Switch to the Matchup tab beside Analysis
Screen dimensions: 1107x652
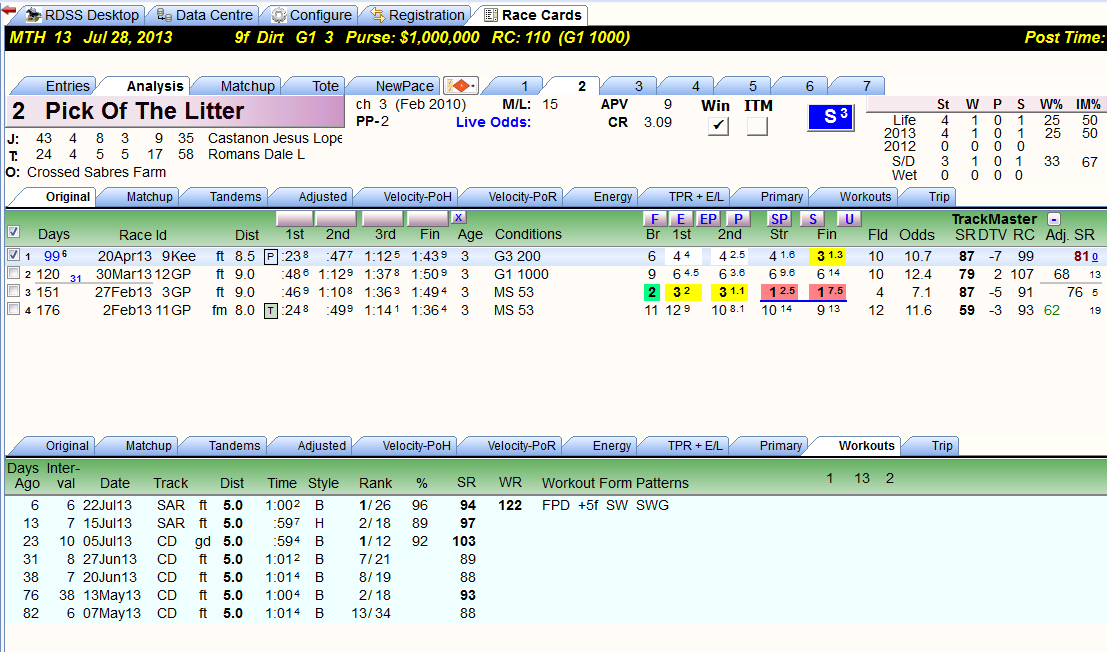247,86
